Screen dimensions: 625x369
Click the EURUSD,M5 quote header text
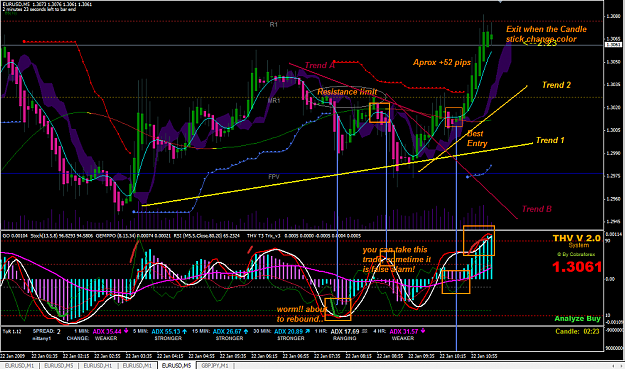47,4
